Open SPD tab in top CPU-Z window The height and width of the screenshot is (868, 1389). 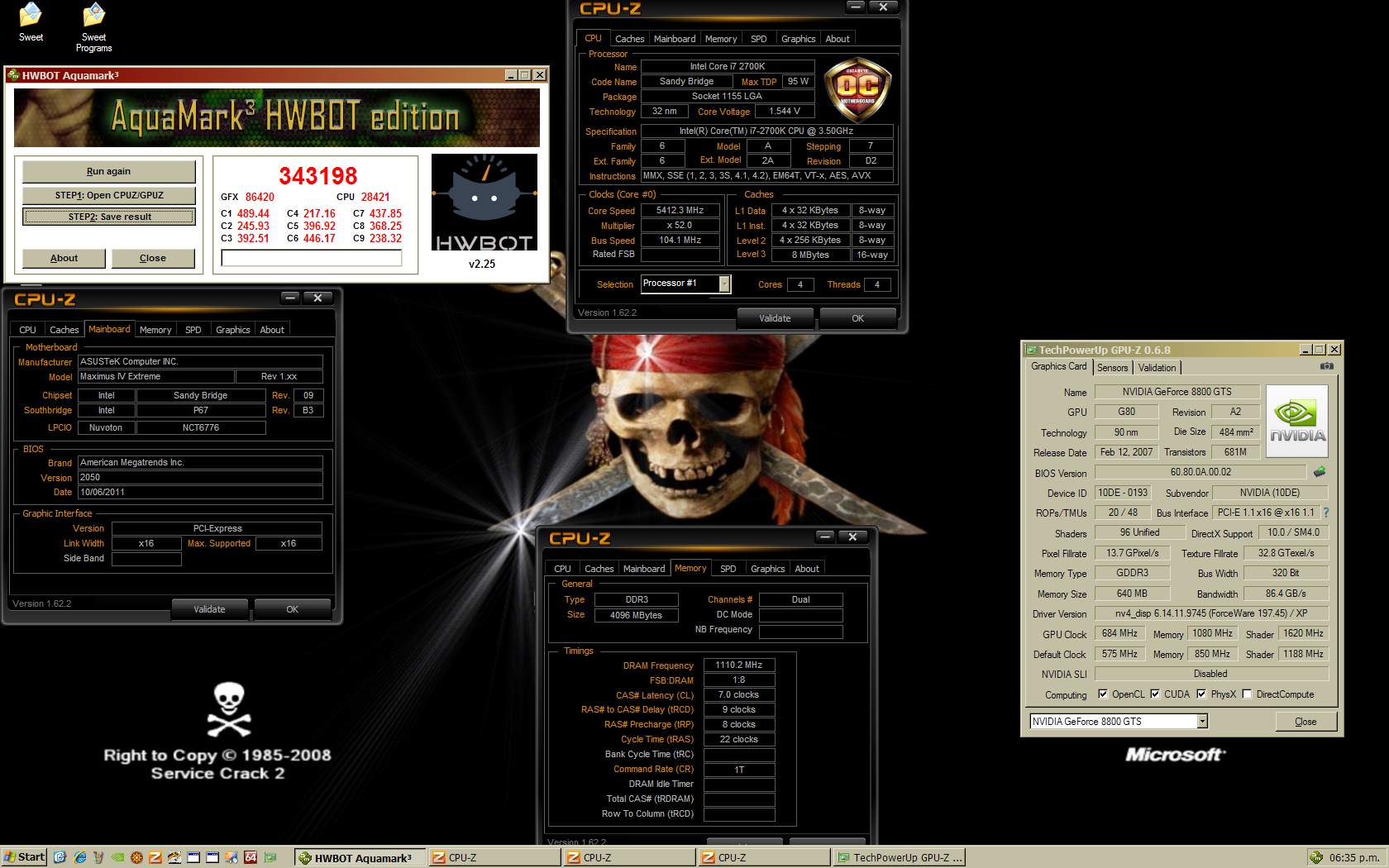[759, 39]
